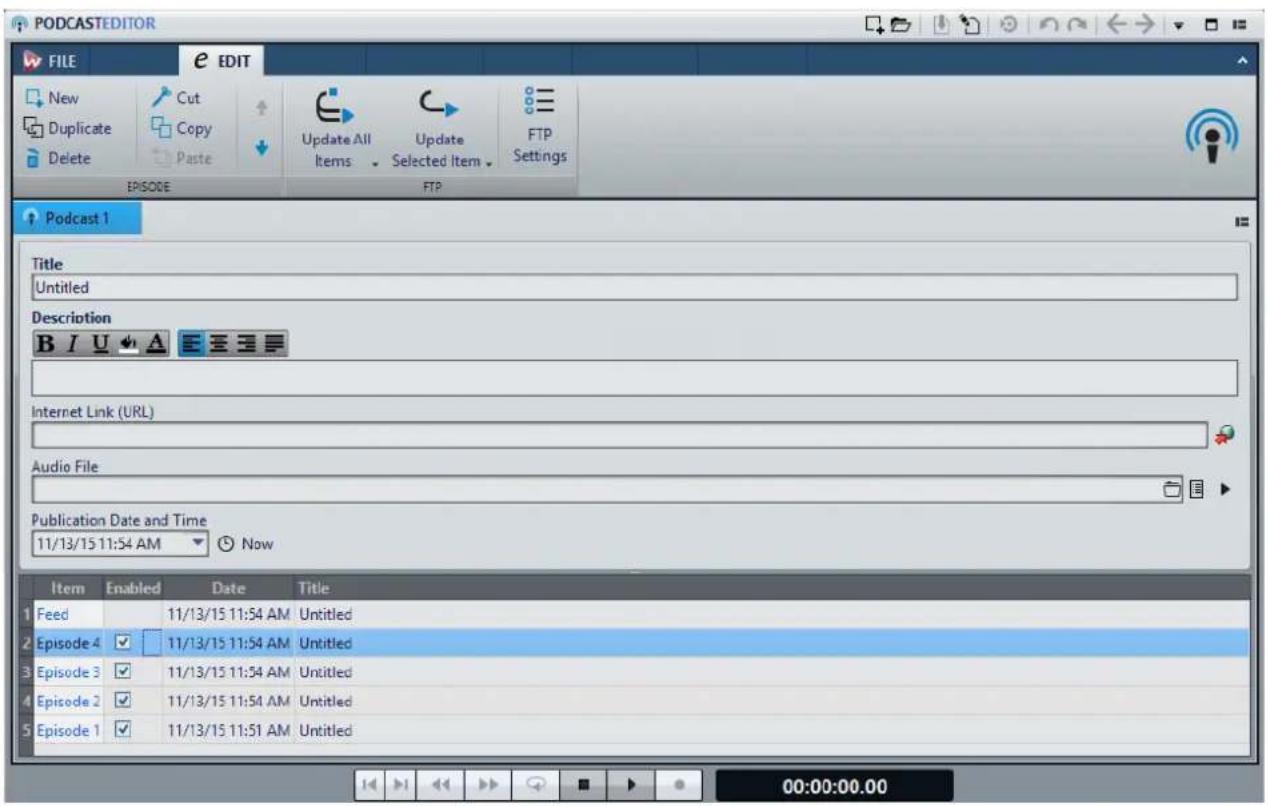Copy the selected episode

(181, 128)
